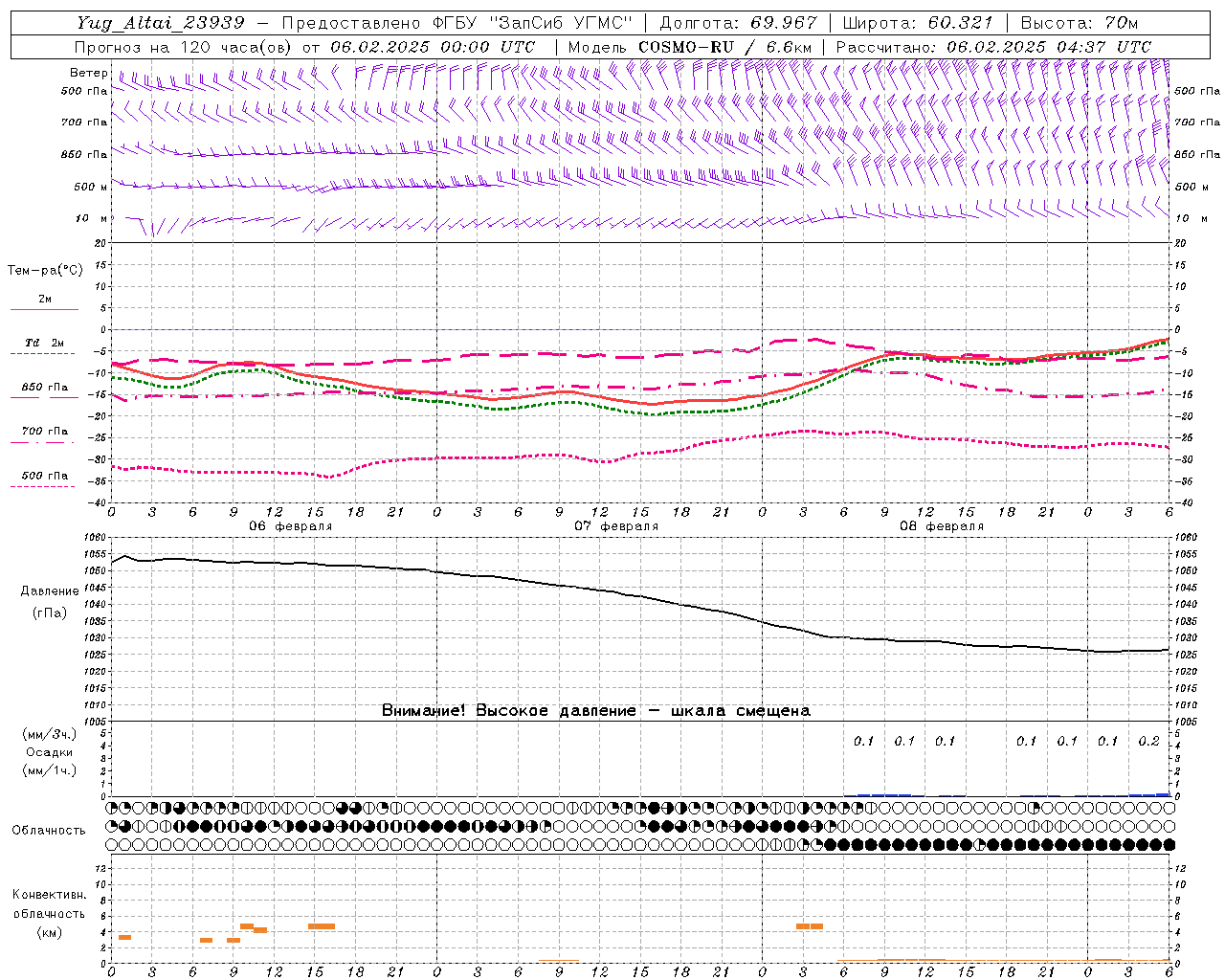
Task: Click the Осадки precipitation panel label
Action: [50, 752]
